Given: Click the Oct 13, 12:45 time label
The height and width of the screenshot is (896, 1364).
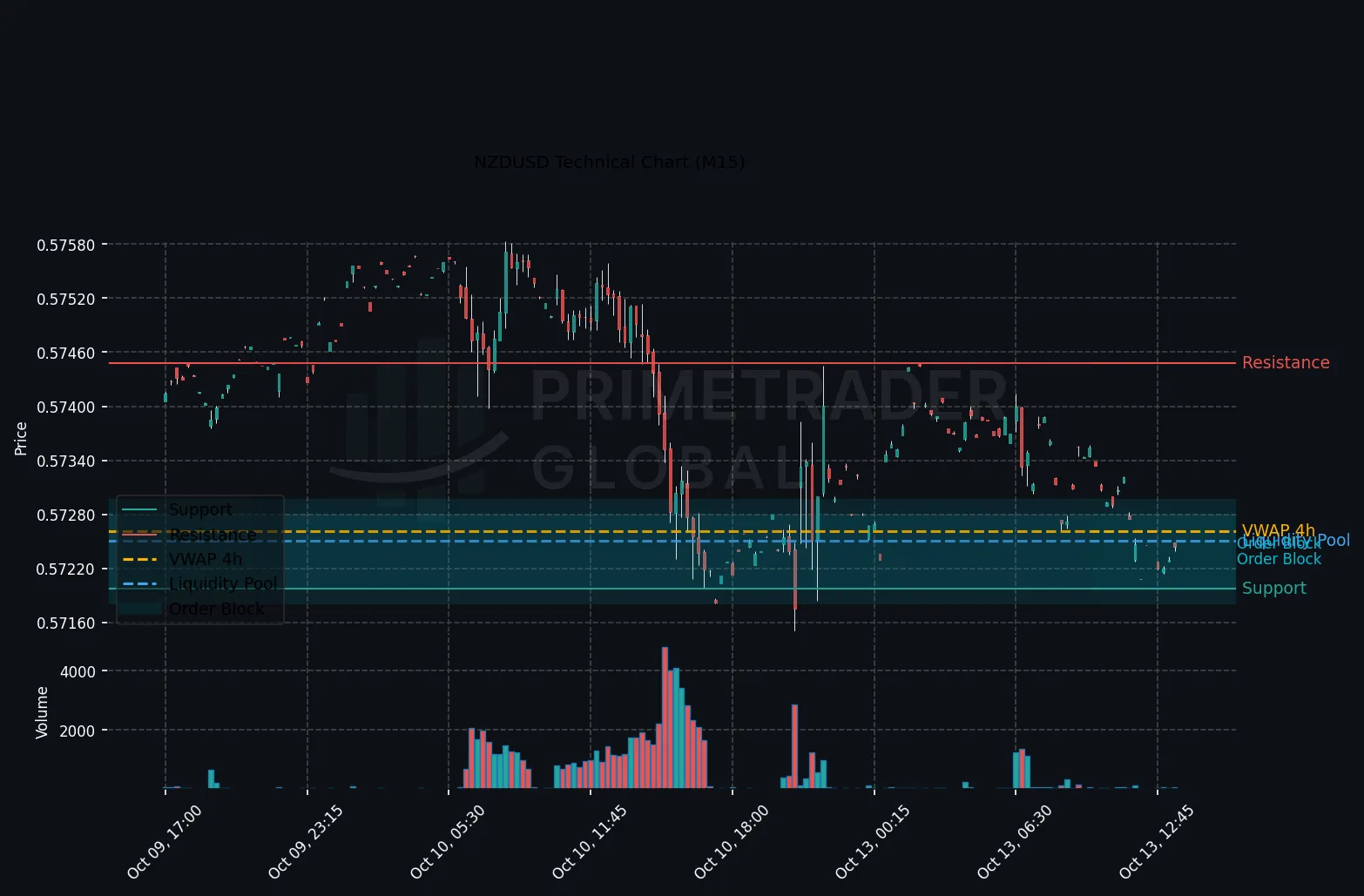Looking at the screenshot, I should 1157,841.
